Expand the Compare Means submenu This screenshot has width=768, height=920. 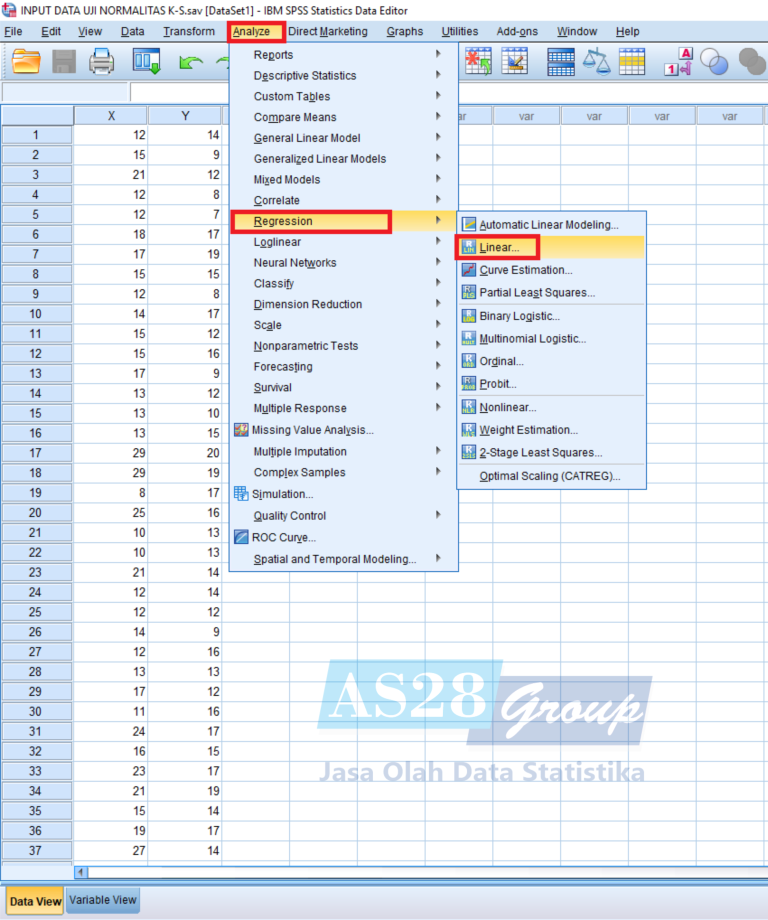coord(294,117)
